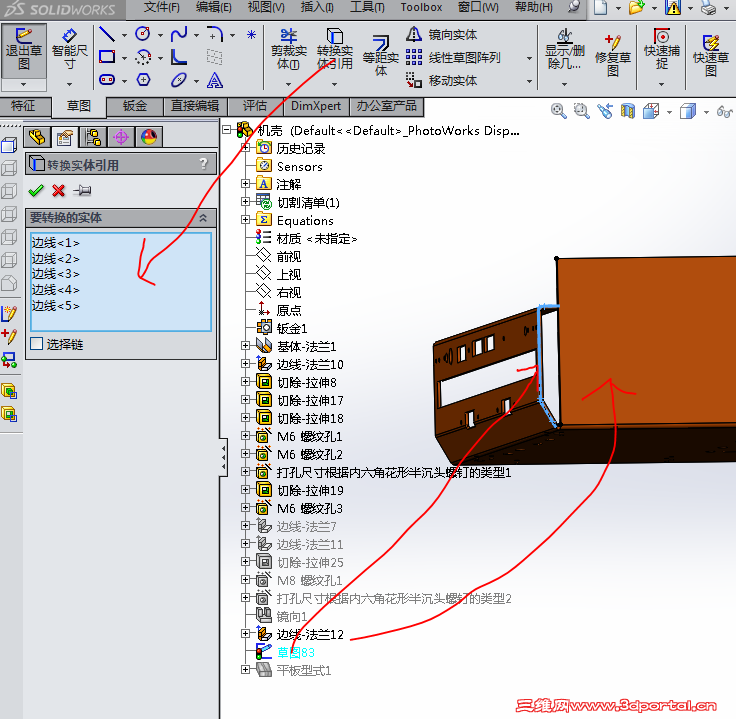The image size is (736, 719).
Task: Enable the 选择链 (Select chain) checkbox
Action: [x=36, y=344]
